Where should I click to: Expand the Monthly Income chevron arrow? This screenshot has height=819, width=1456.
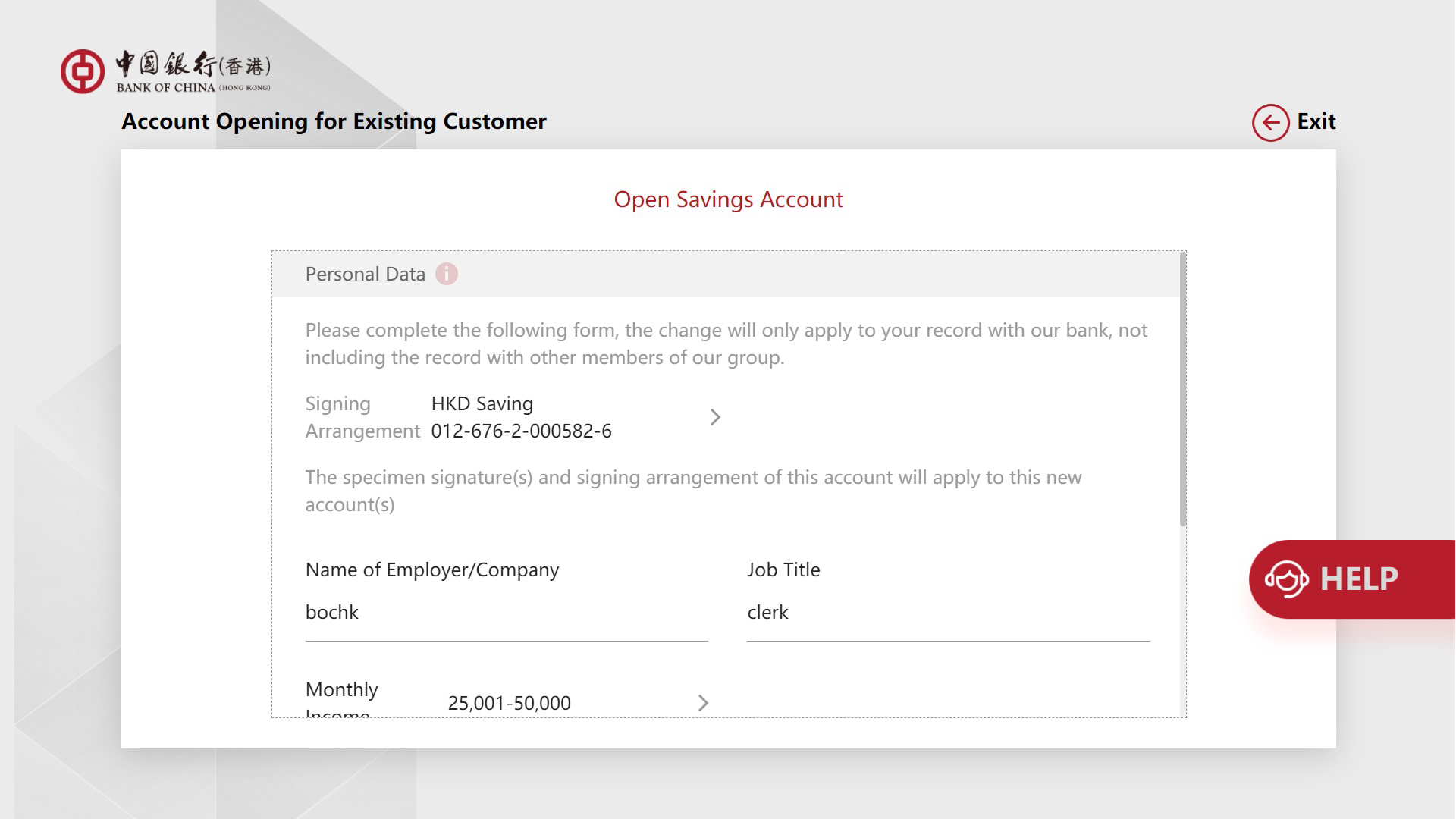[703, 703]
